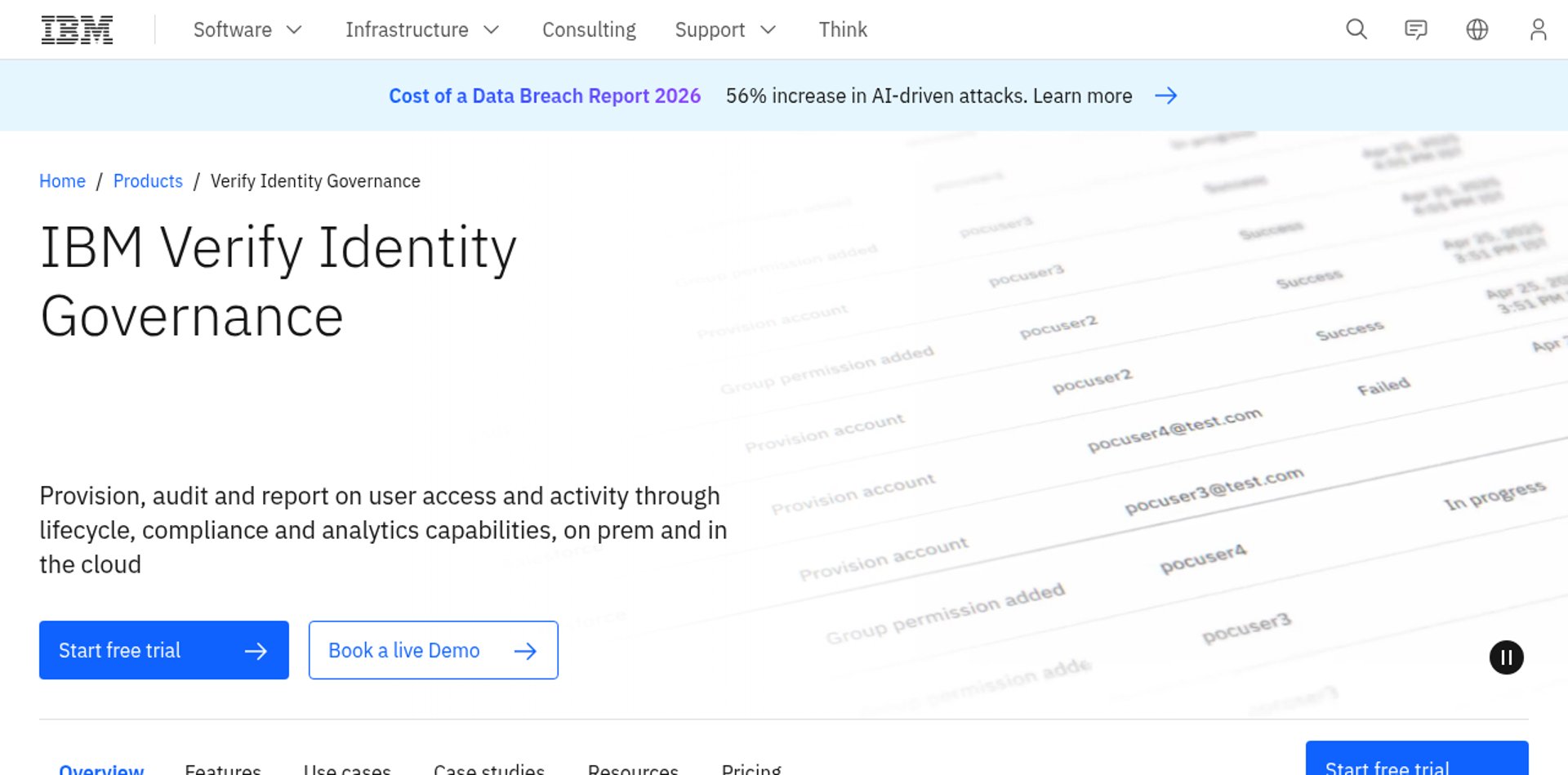Click Book a live Demo button

434,650
